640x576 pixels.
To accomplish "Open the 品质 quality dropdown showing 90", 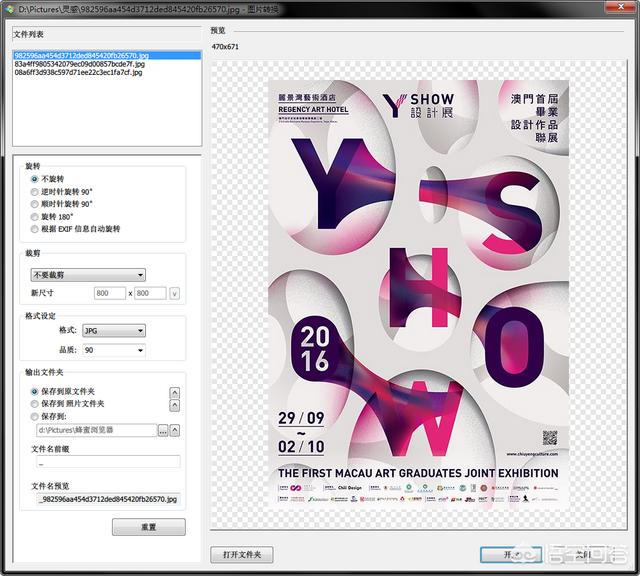I will pyautogui.click(x=114, y=350).
